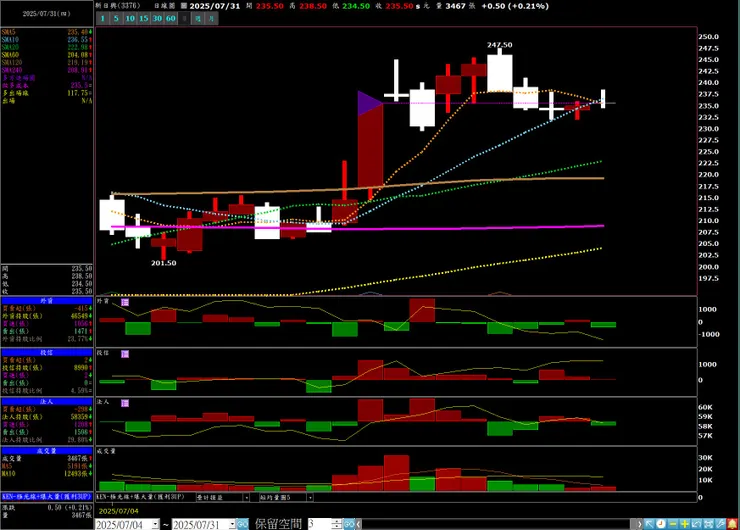Switch to the 15-minute timeframe button
The image size is (740, 530).
pos(143,18)
